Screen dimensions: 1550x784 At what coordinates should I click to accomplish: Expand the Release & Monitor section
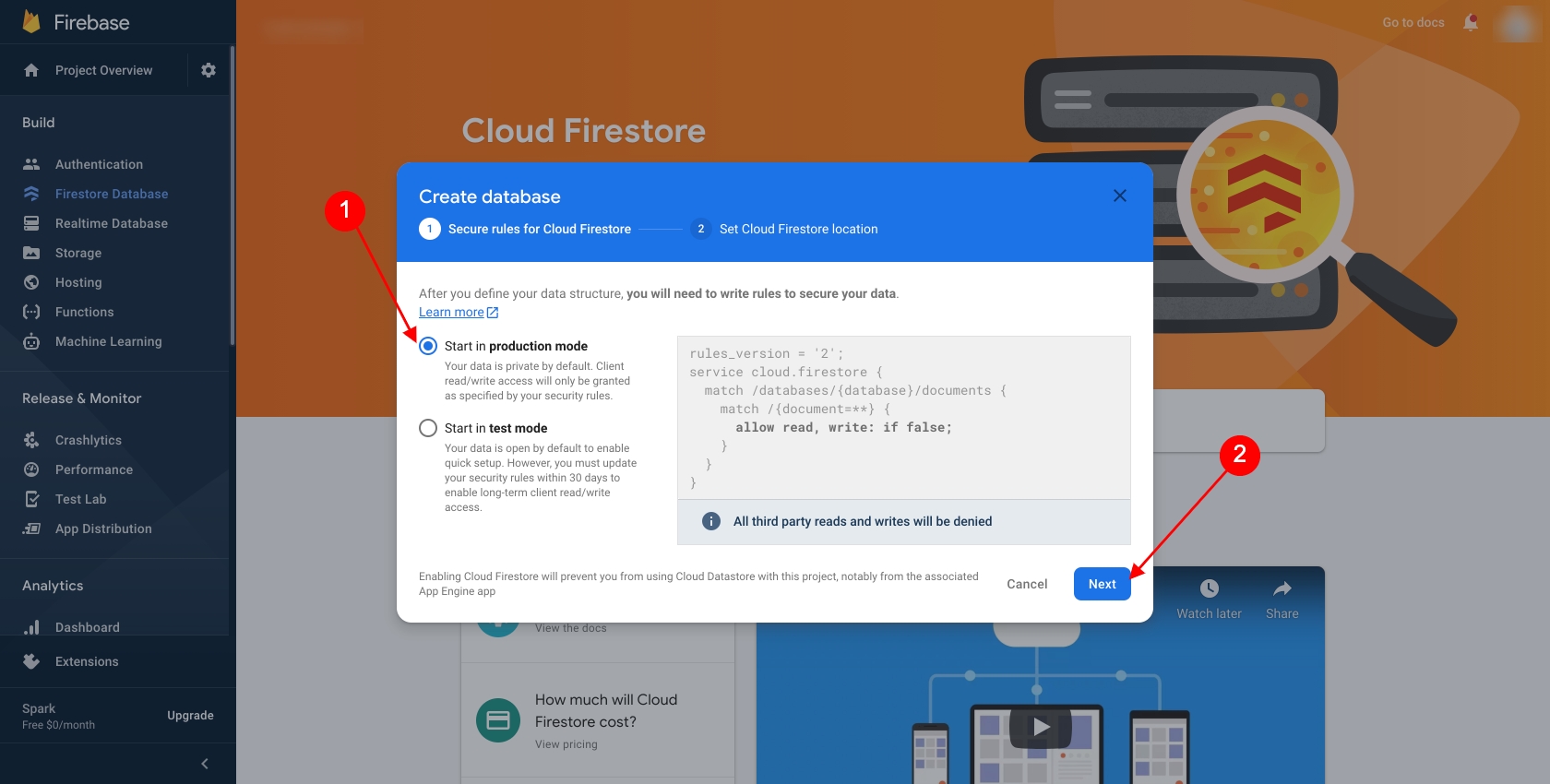81,398
